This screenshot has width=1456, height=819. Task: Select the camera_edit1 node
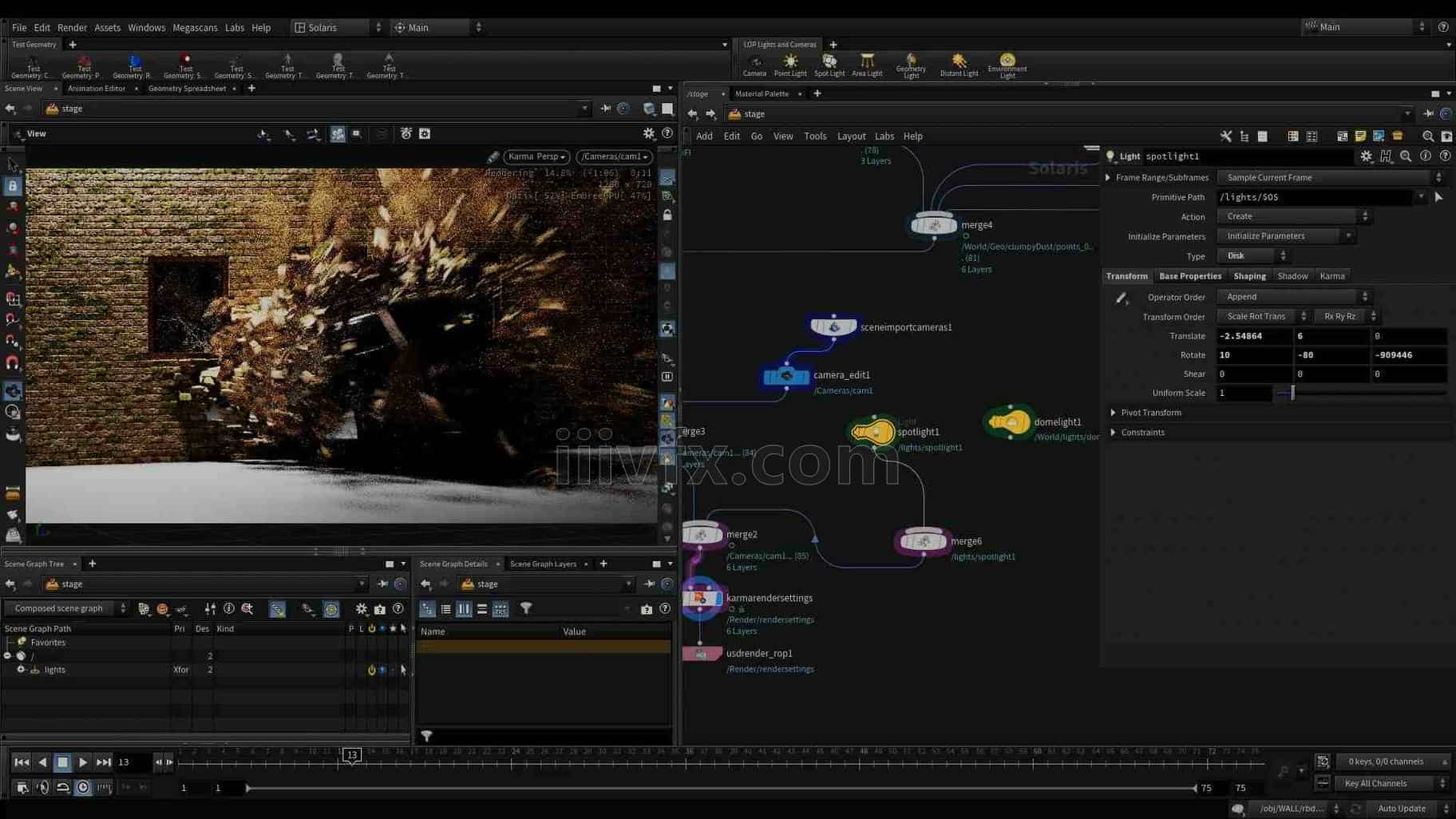786,375
